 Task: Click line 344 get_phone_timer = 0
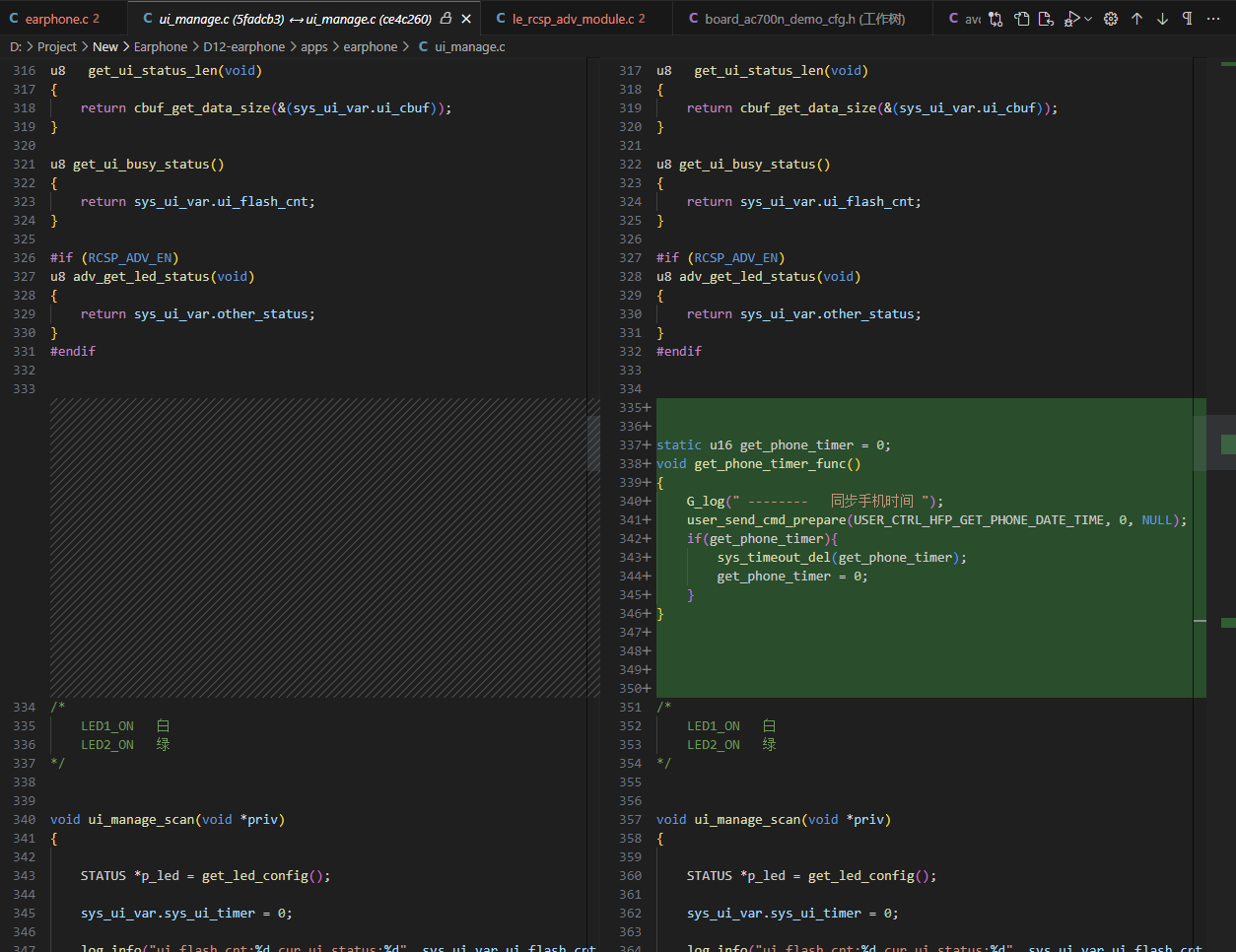point(792,576)
